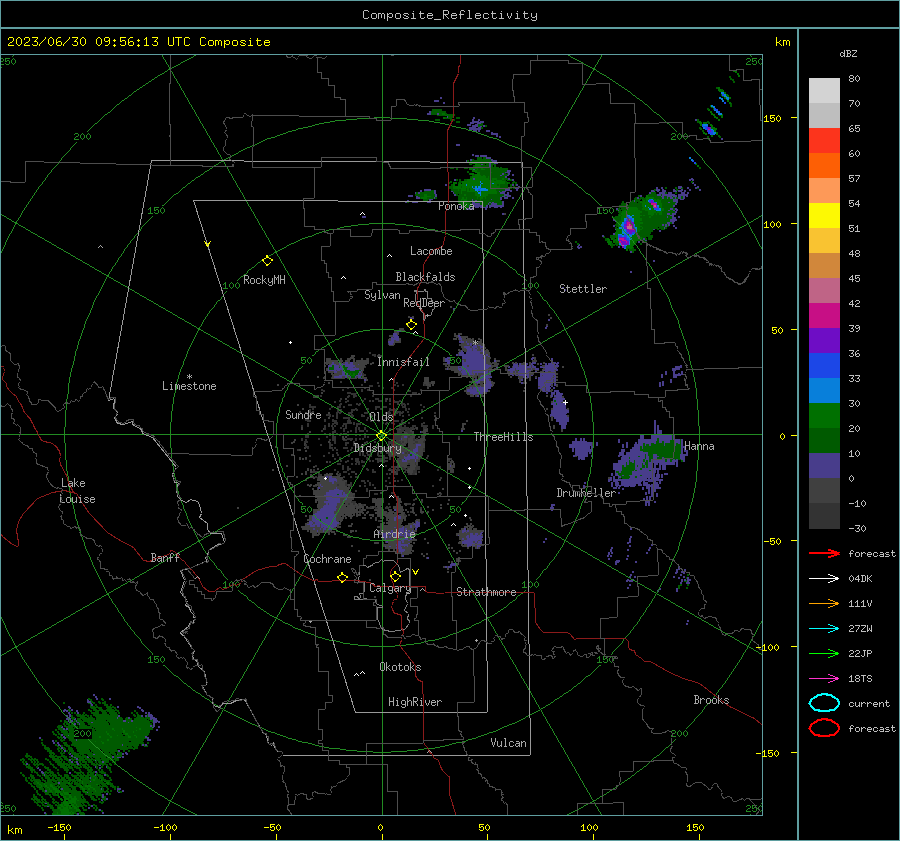
Task: Click the current legend label
Action: [869, 703]
